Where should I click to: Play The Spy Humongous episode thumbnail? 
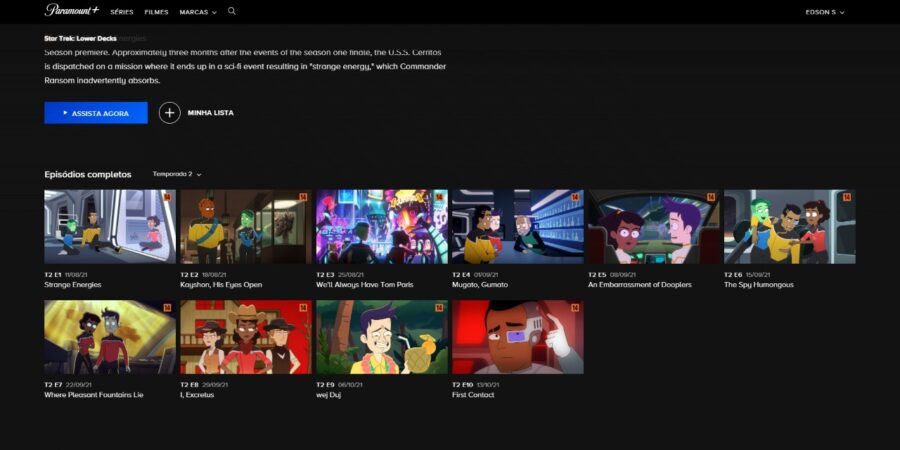790,227
